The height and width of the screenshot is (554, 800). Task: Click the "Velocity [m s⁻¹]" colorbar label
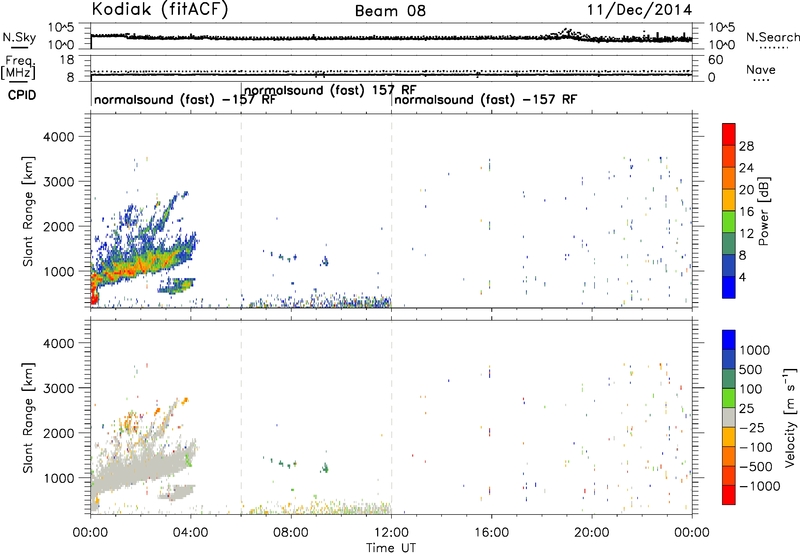coord(790,418)
